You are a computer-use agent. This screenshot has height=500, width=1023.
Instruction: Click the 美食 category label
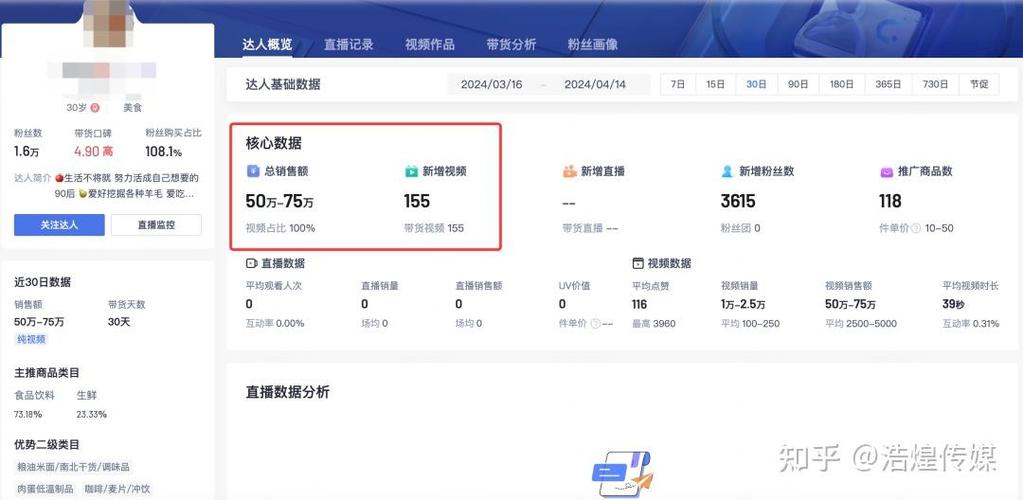click(x=132, y=108)
